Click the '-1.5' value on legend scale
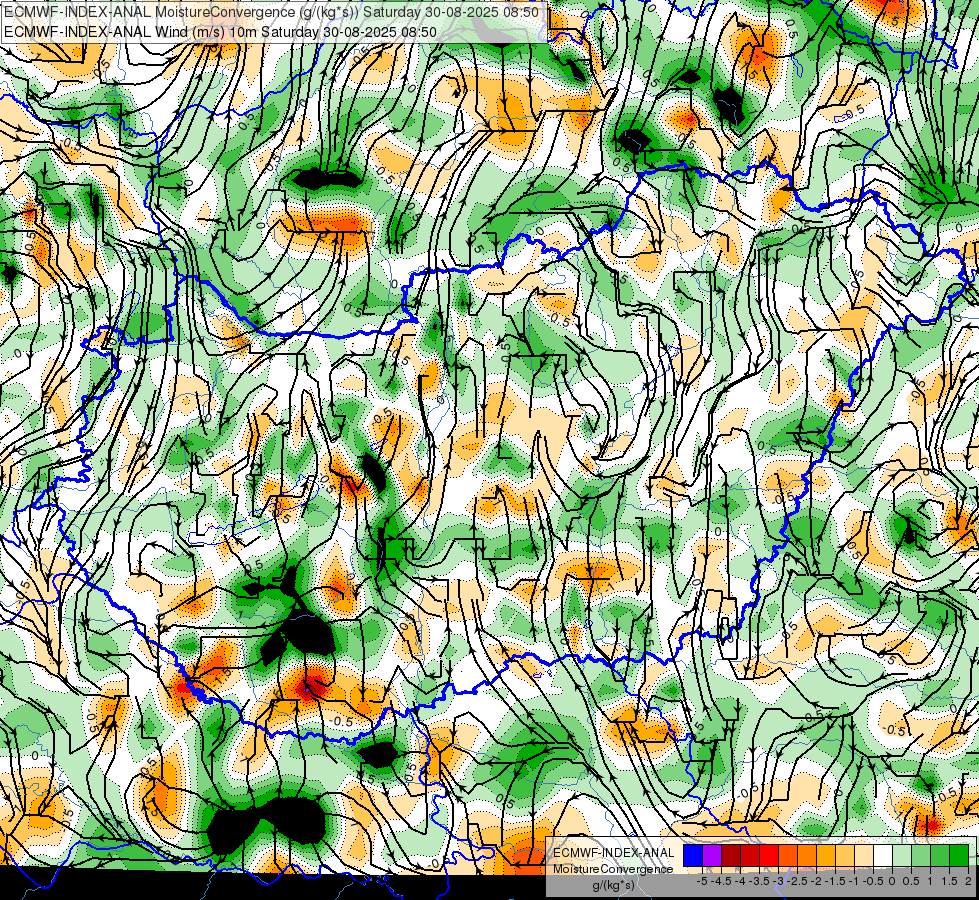 pos(835,881)
